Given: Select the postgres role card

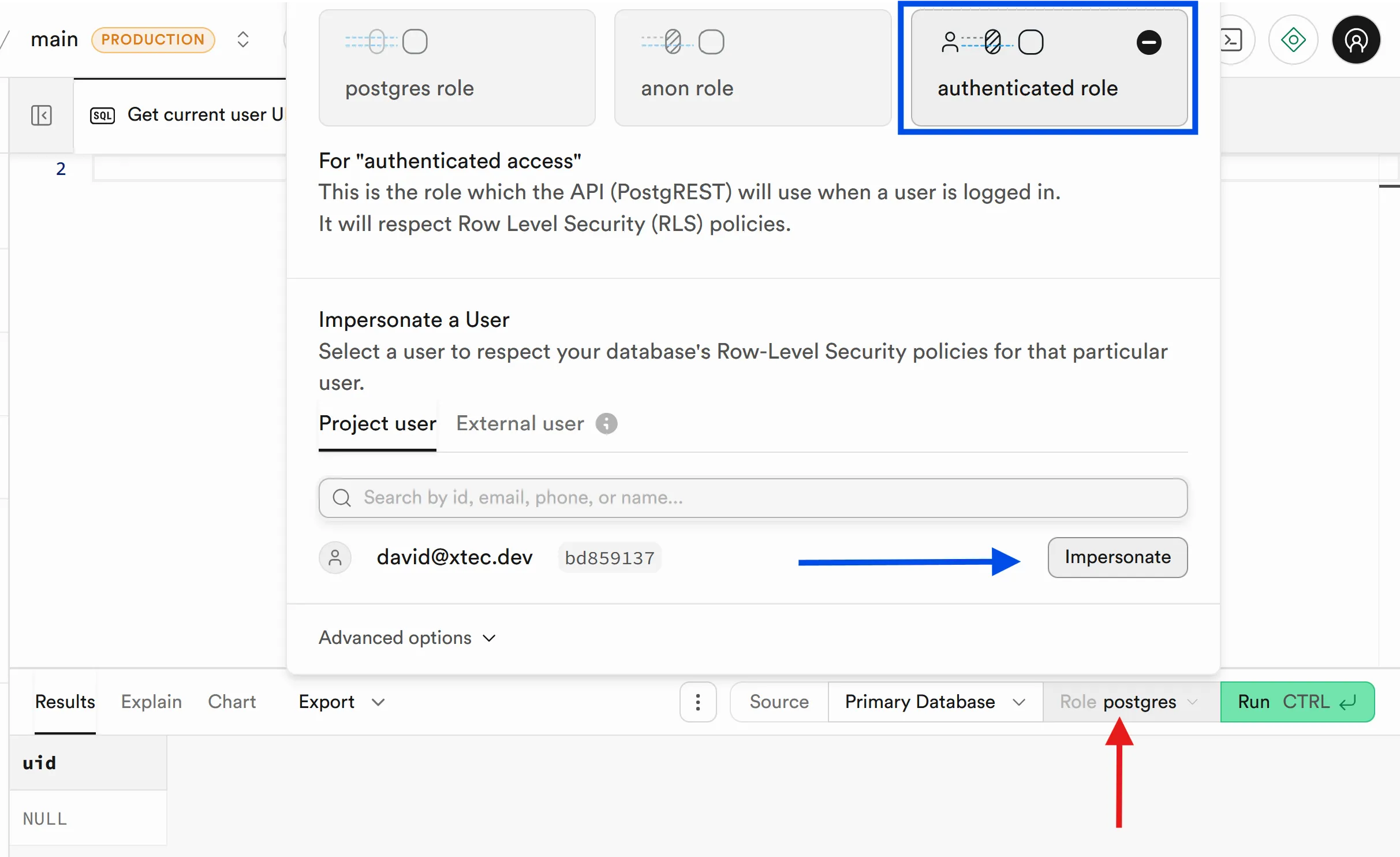Looking at the screenshot, I should tap(457, 68).
